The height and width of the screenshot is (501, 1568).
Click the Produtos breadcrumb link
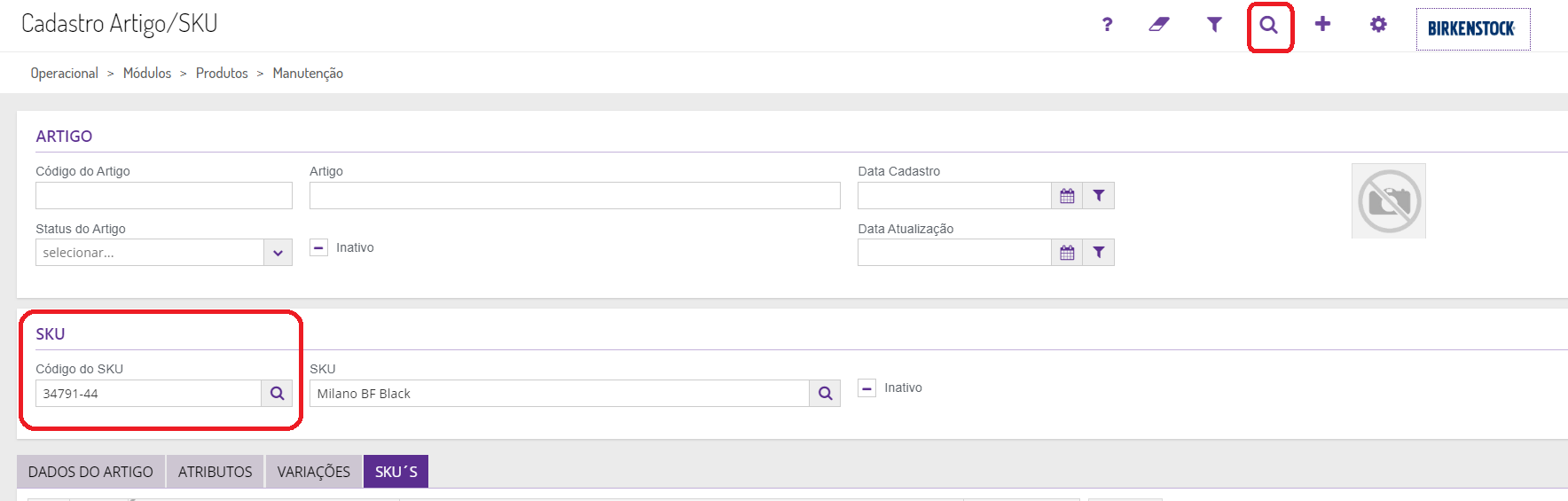222,74
